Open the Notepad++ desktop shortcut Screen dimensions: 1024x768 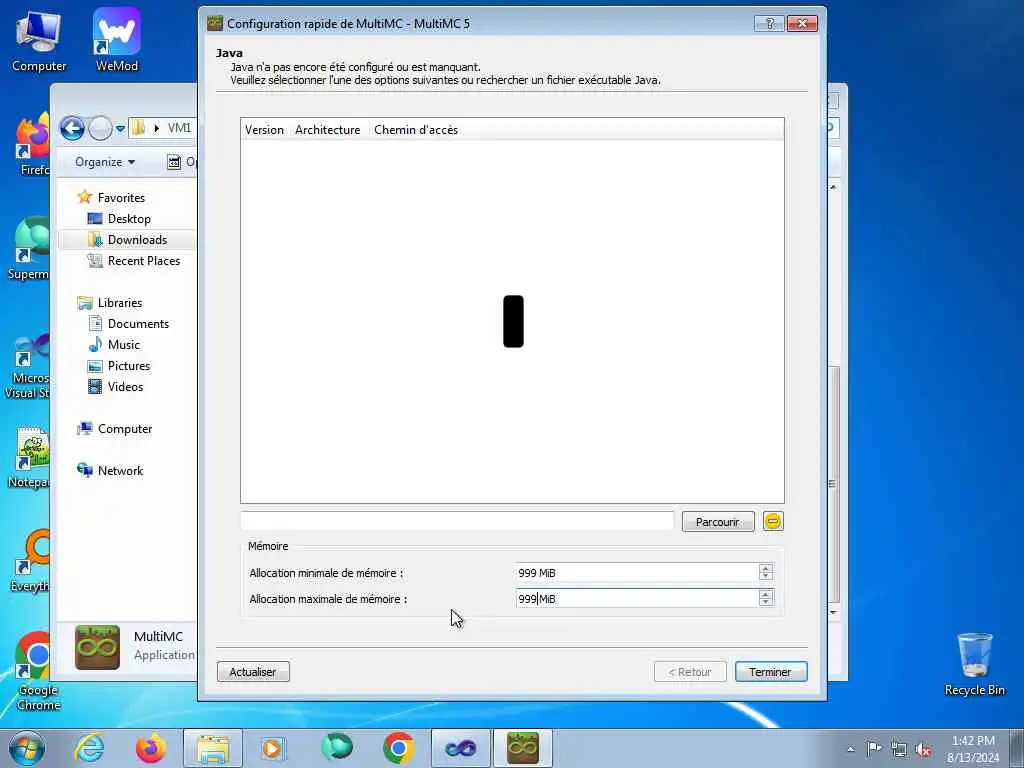pos(29,457)
